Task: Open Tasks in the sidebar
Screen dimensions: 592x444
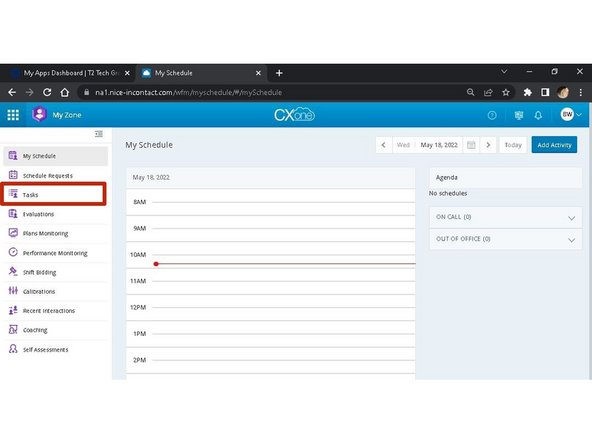Action: pyautogui.click(x=53, y=194)
